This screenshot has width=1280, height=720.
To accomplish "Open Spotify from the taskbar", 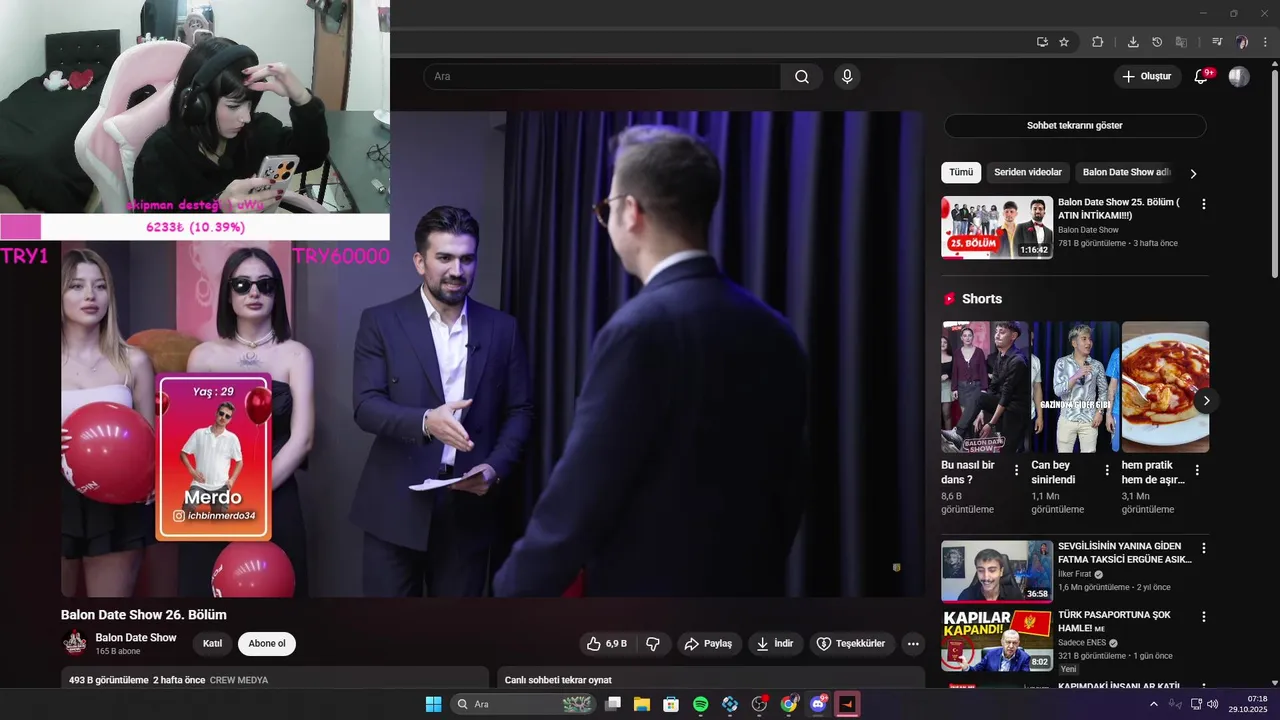I will coord(701,704).
